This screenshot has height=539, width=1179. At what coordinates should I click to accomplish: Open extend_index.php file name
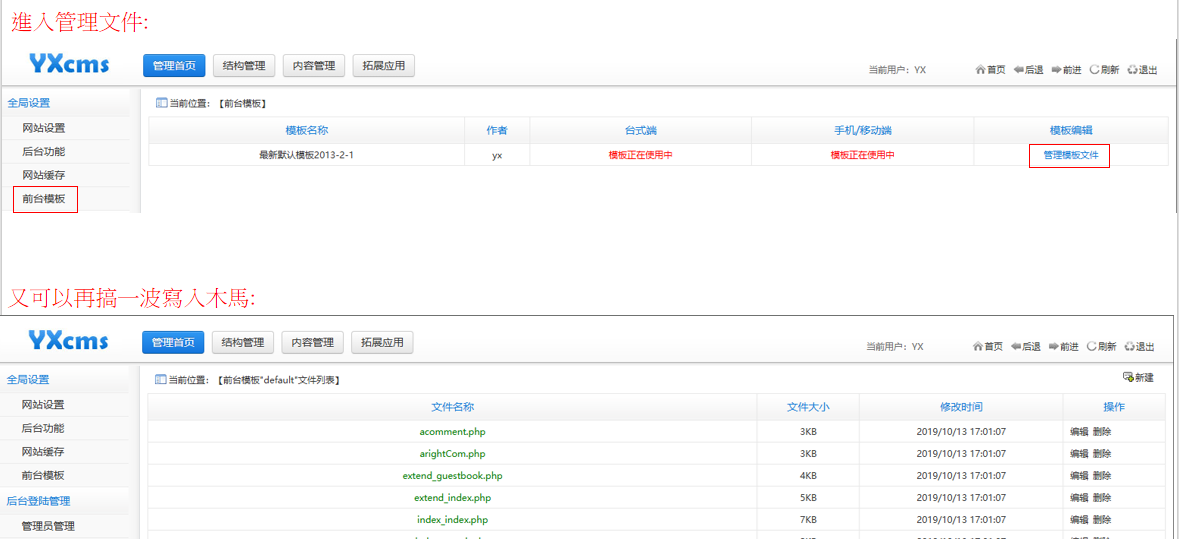tap(453, 498)
